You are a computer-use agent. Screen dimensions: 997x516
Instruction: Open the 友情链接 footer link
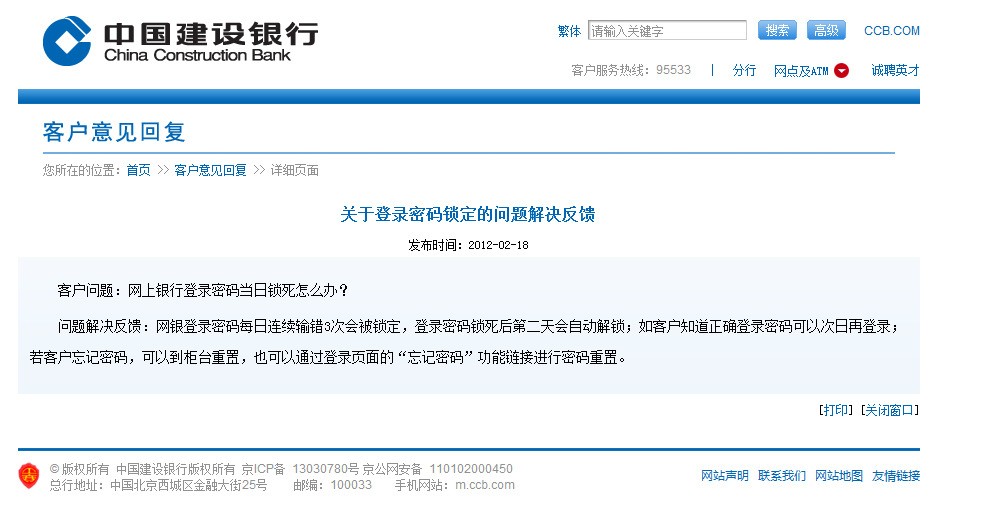(896, 476)
